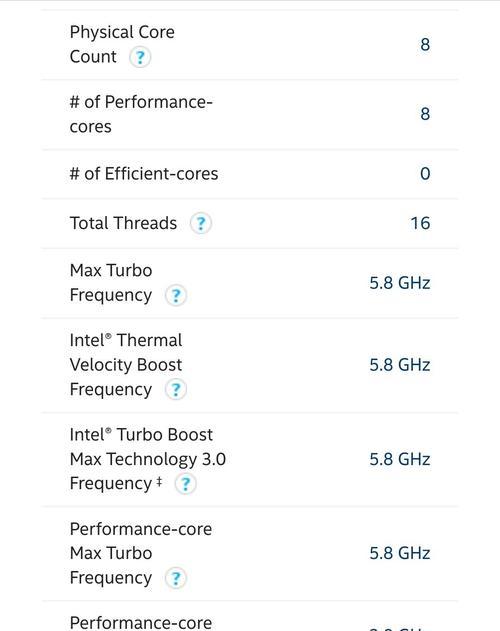
Task: Click the Efficient-cores value 0
Action: coord(425,174)
